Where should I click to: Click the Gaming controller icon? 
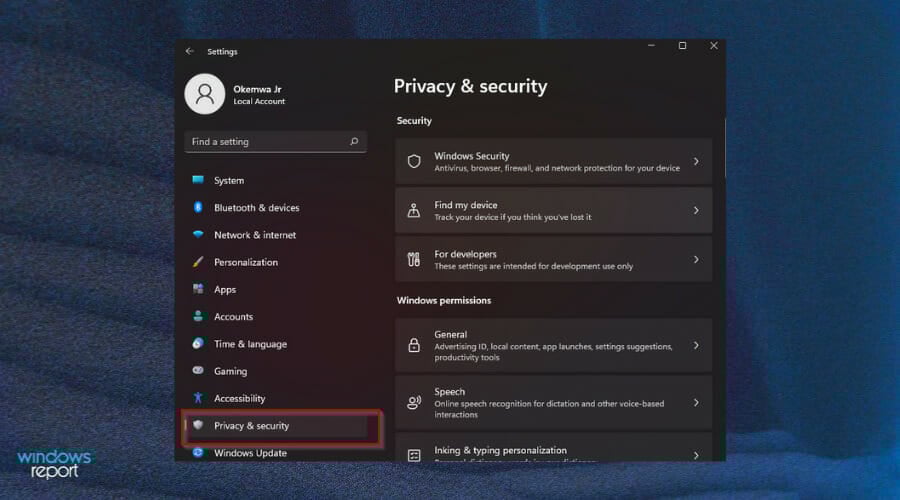tap(198, 370)
